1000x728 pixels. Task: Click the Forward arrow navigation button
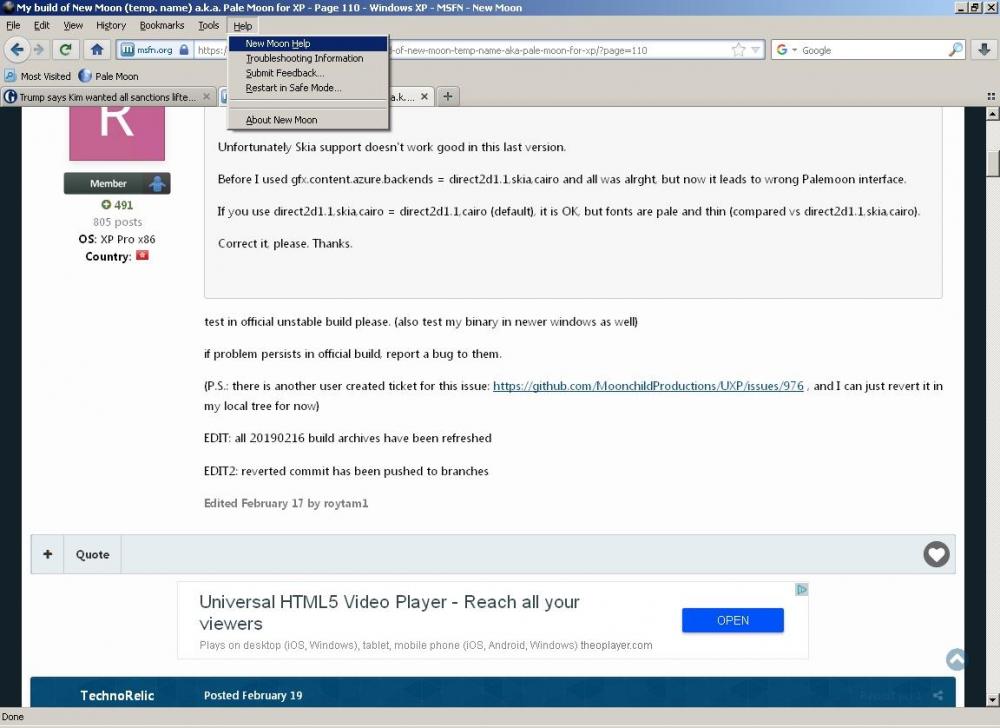point(39,50)
